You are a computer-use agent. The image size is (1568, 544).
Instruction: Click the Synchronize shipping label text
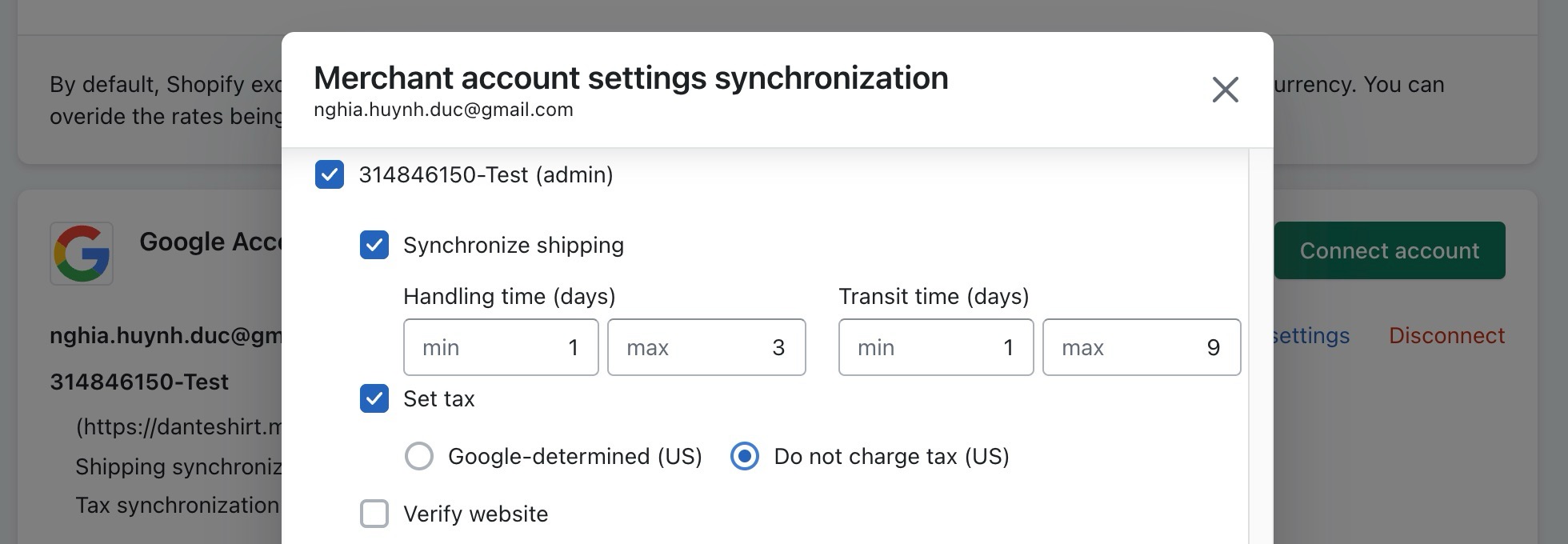(514, 245)
